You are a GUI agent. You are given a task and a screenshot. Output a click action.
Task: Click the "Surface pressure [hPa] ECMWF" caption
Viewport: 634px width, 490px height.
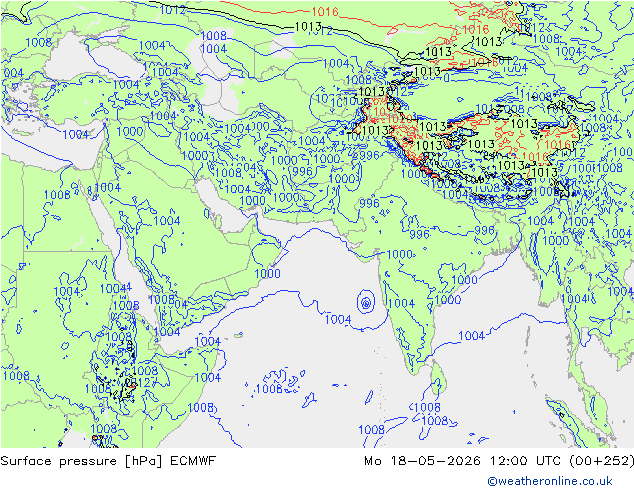pos(108,461)
